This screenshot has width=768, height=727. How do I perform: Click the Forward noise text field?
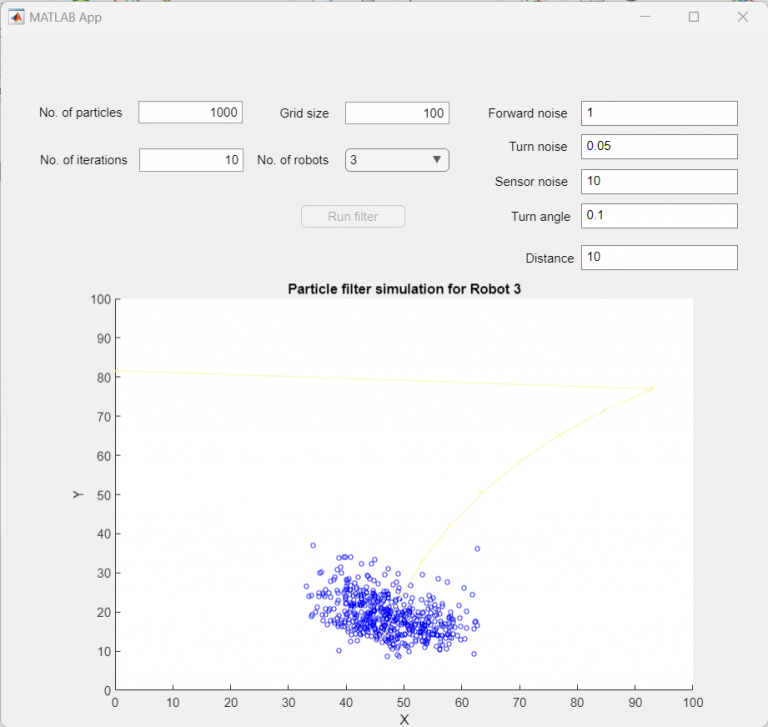coord(659,113)
